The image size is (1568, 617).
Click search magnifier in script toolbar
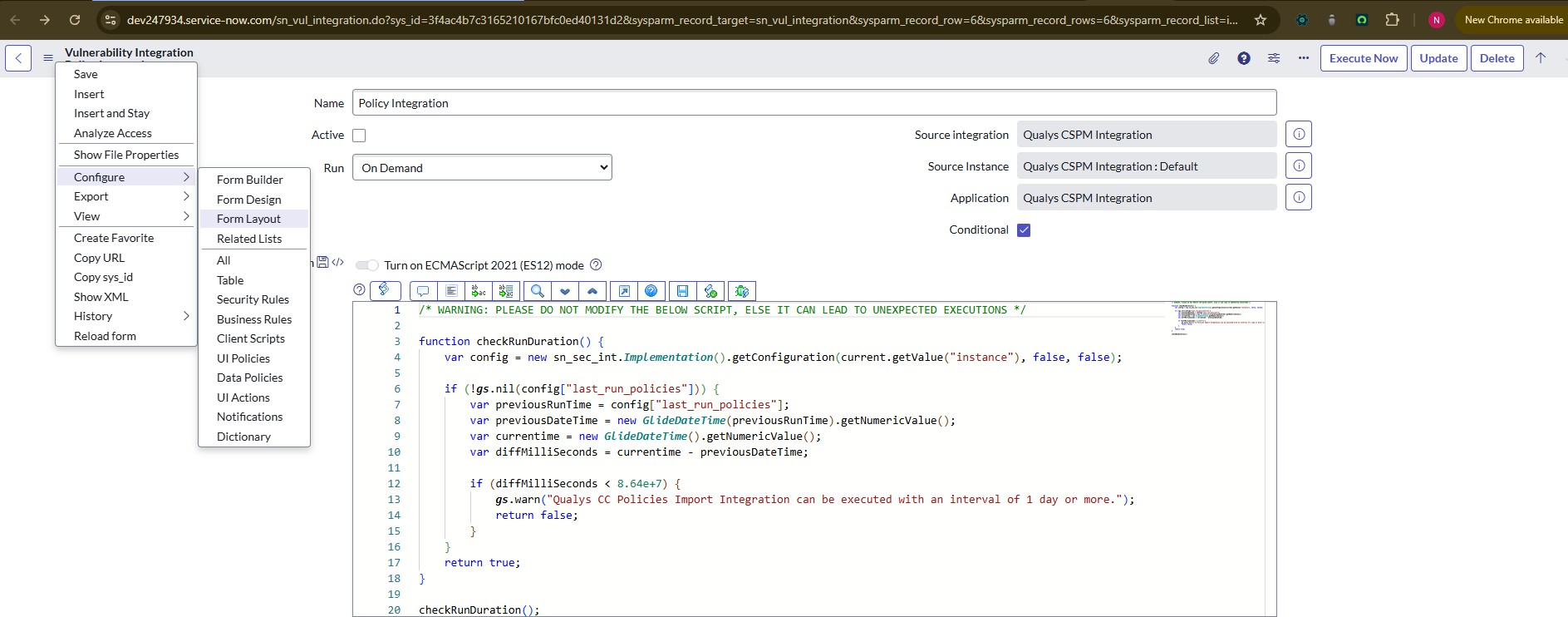click(x=538, y=291)
